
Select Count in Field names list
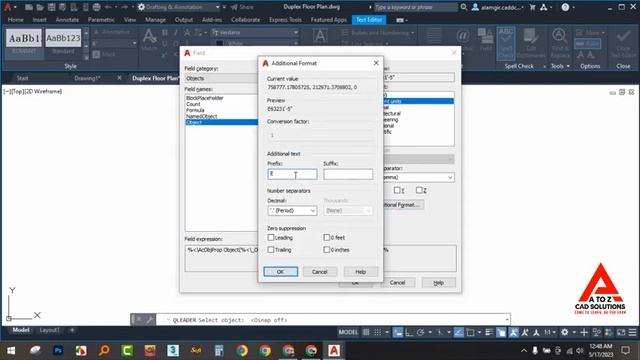193,104
